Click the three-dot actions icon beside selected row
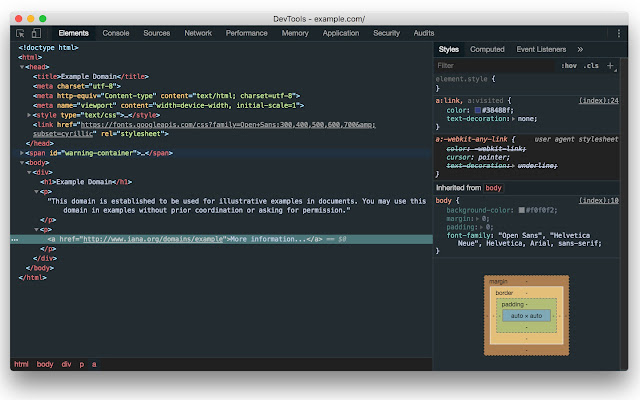 pos(14,239)
